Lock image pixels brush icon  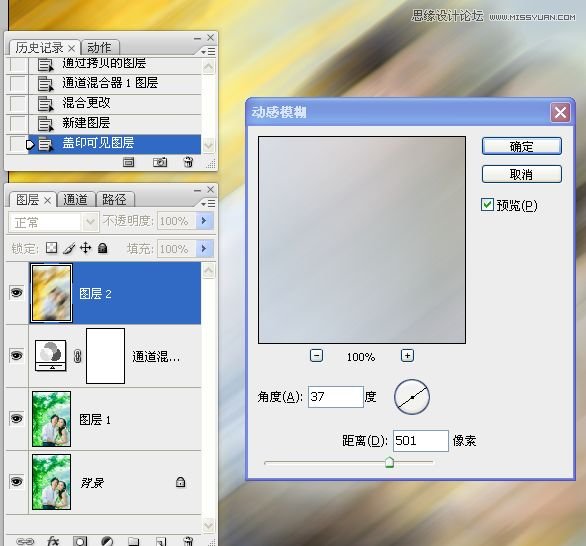click(x=69, y=248)
